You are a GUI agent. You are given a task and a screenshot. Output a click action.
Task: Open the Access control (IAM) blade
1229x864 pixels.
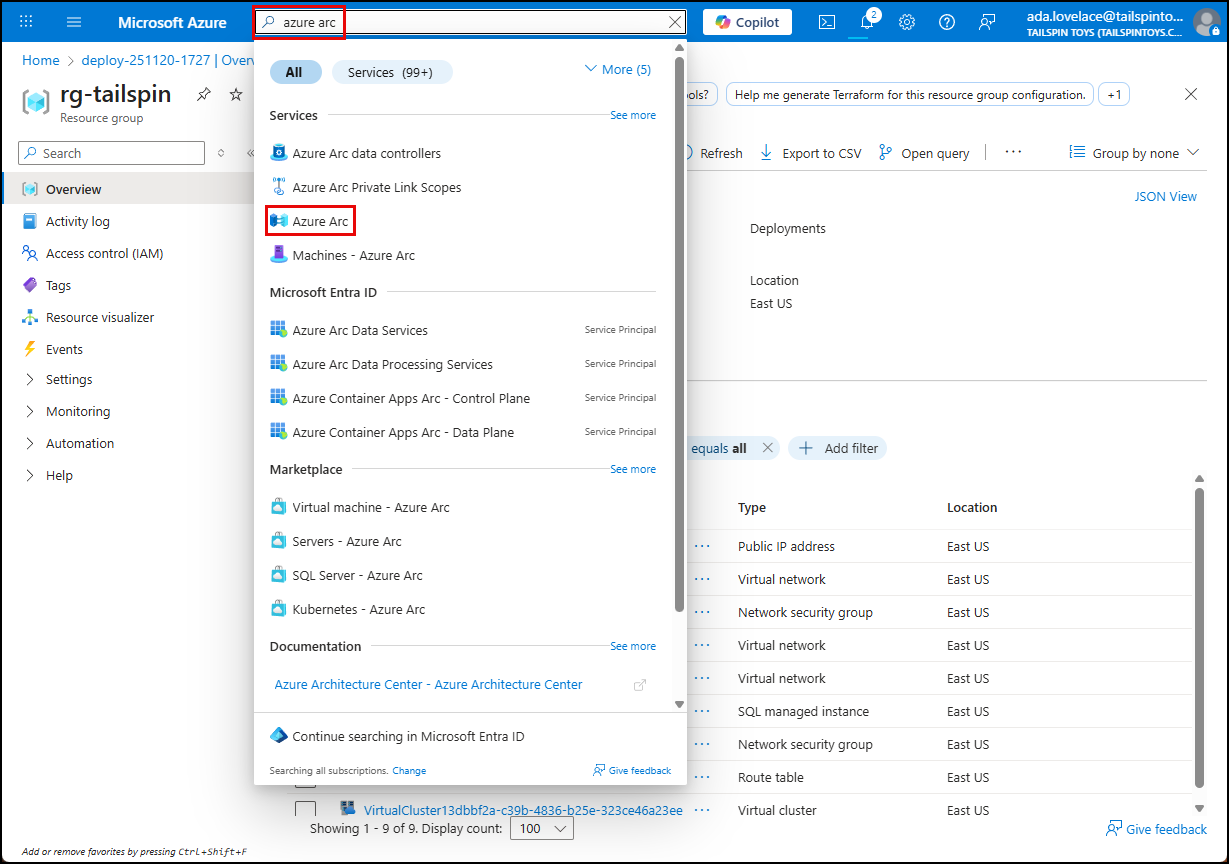103,253
